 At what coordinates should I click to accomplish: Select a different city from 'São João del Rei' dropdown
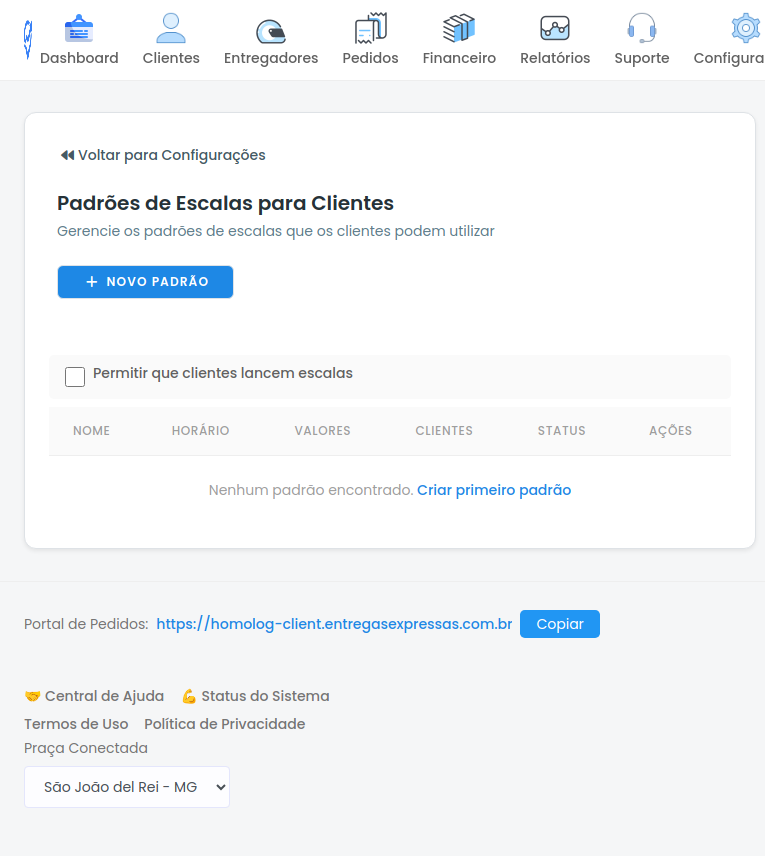coord(126,786)
